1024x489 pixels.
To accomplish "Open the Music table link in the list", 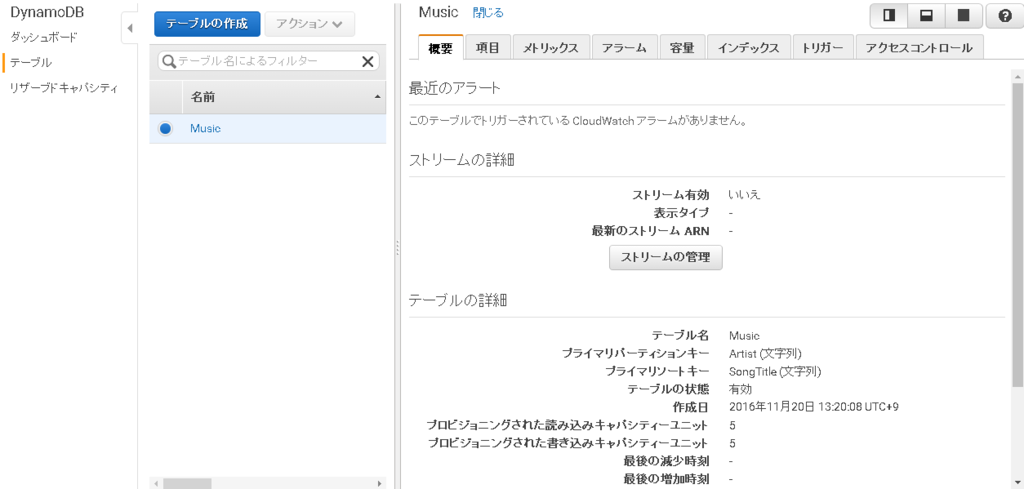I will [x=205, y=129].
